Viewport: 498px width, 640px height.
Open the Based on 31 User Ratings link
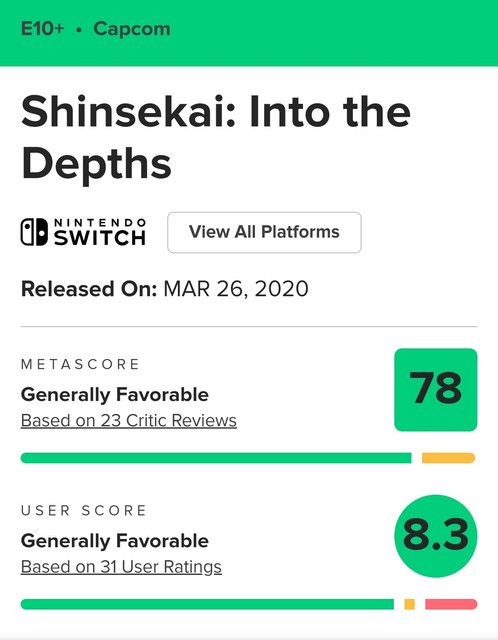tap(121, 567)
